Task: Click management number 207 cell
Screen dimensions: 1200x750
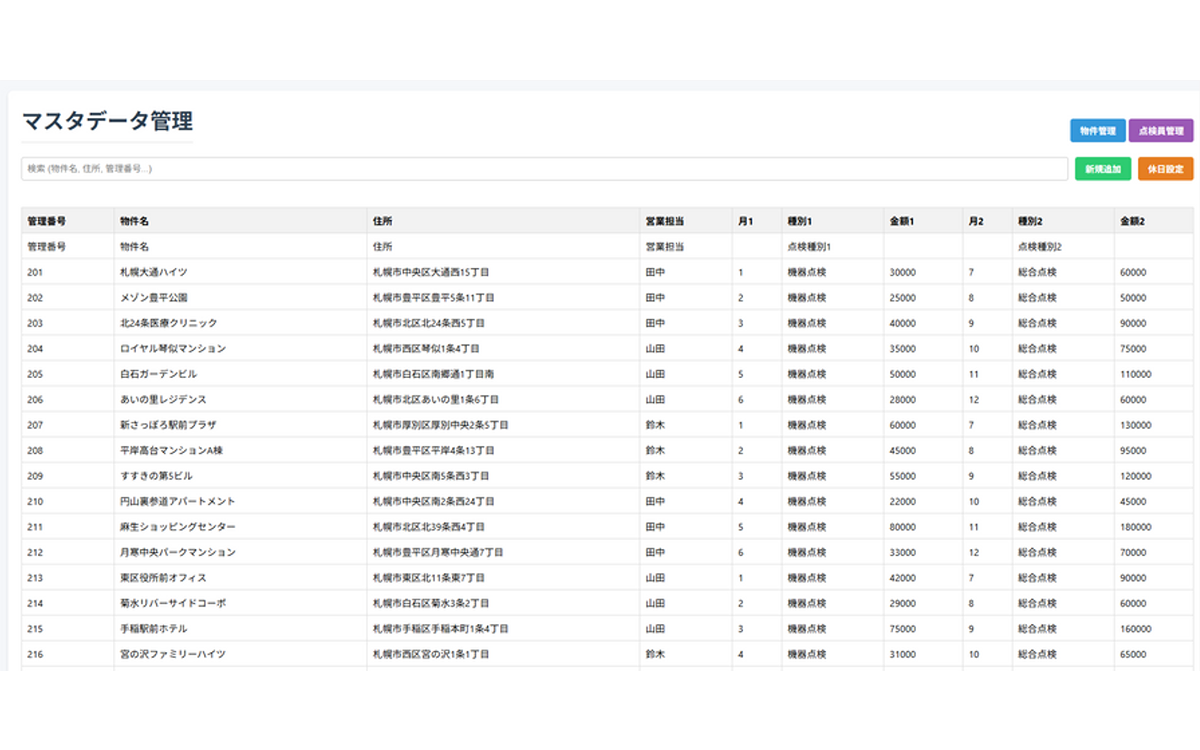Action: click(x=36, y=425)
